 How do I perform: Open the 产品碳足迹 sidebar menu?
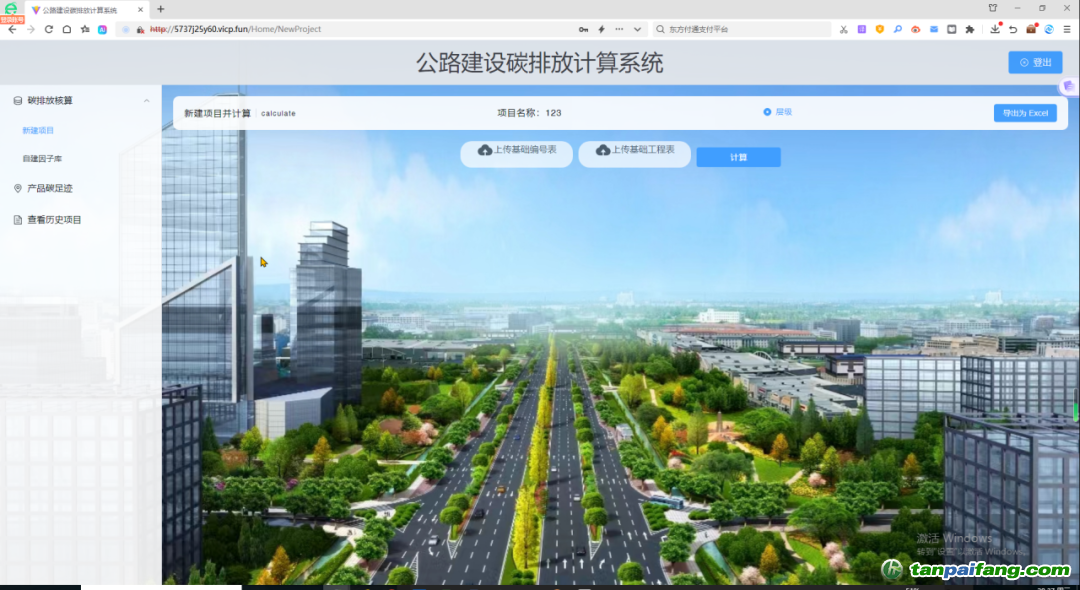49,188
